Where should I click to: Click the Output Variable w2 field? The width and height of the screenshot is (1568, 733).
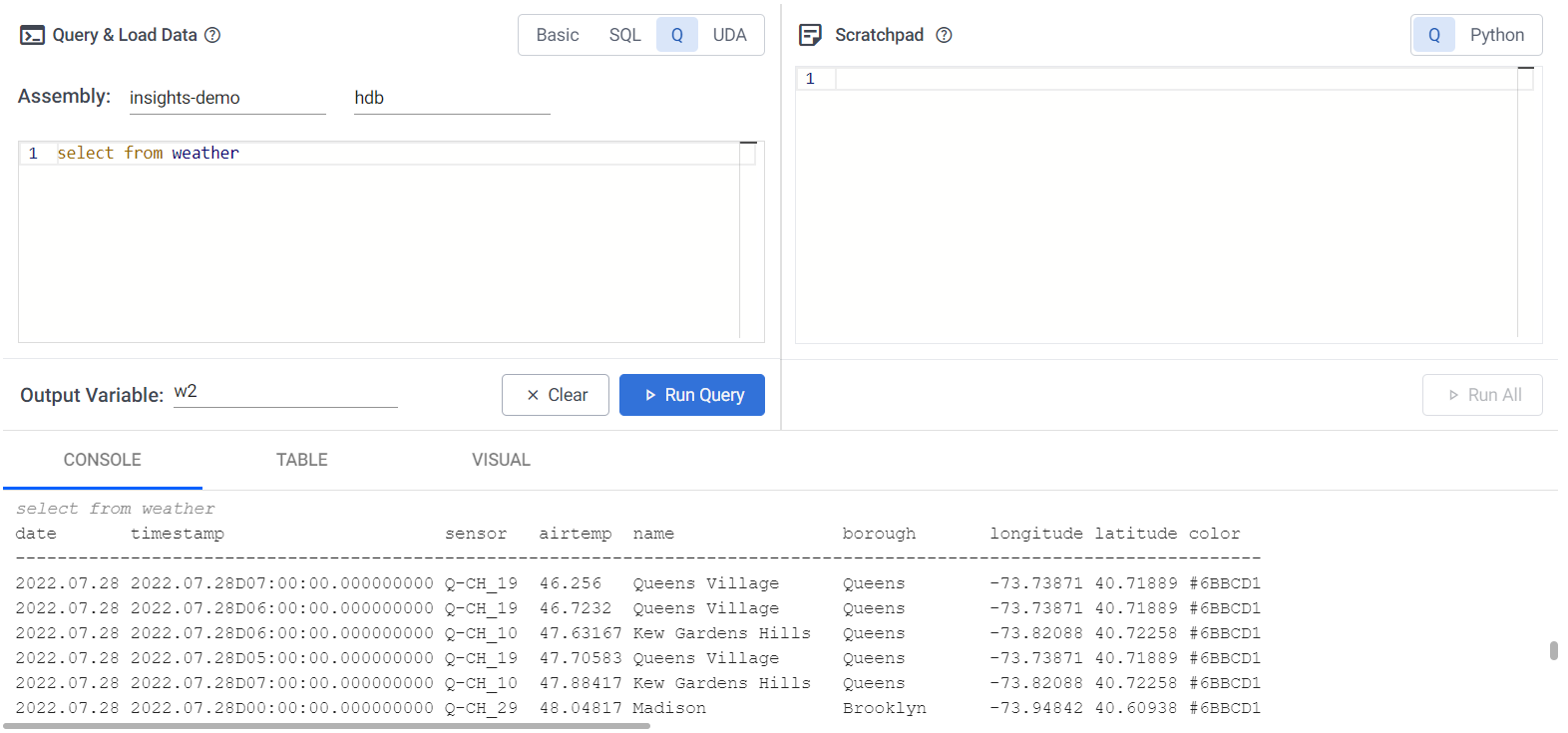pos(284,392)
